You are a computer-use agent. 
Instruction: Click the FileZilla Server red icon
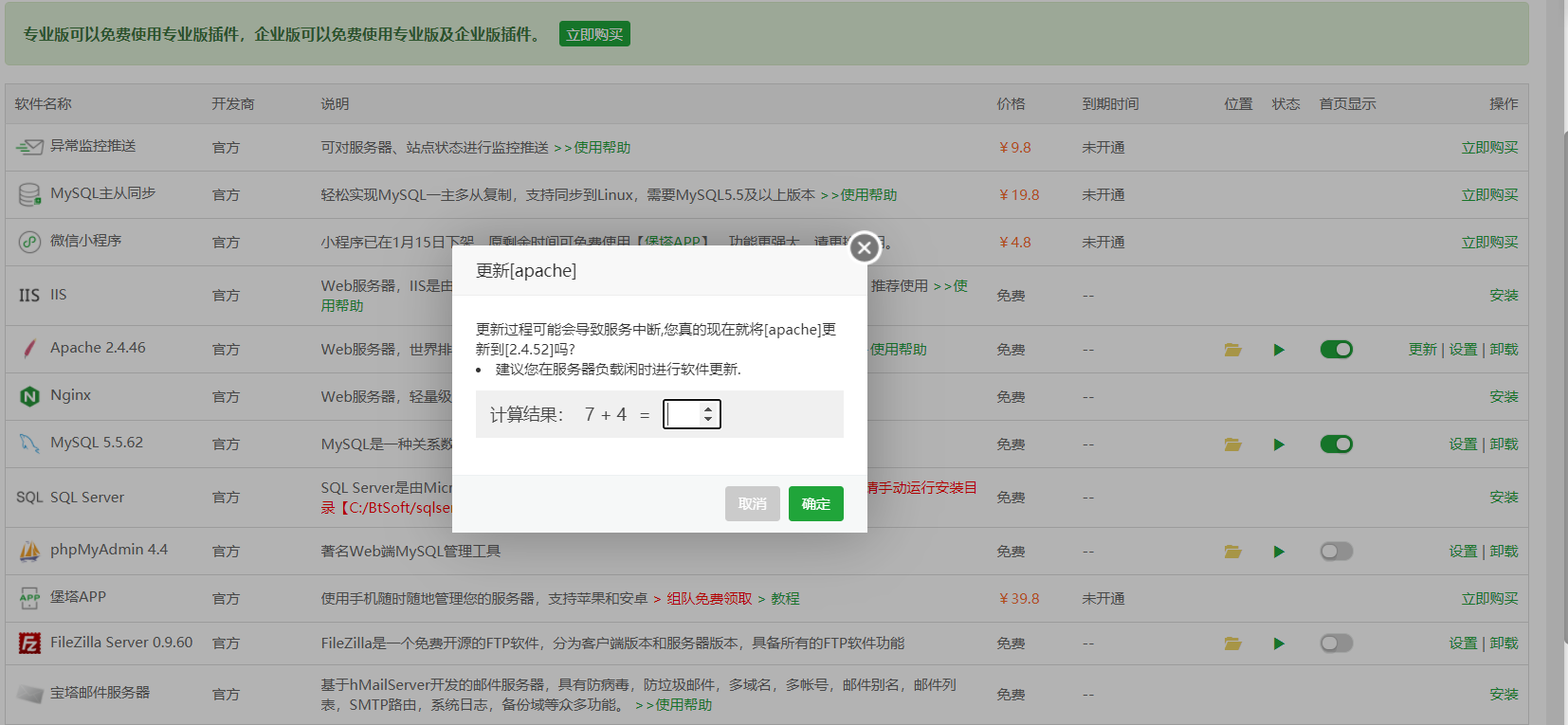(x=30, y=643)
